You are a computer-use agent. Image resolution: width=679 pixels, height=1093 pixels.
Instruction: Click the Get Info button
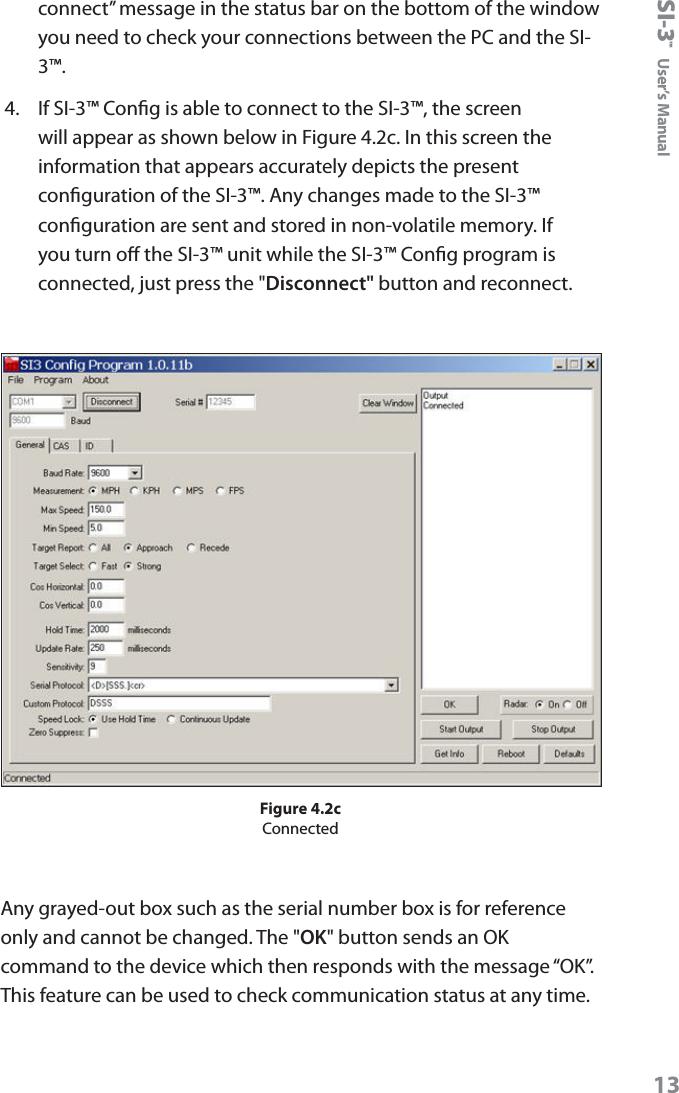pyautogui.click(x=449, y=754)
